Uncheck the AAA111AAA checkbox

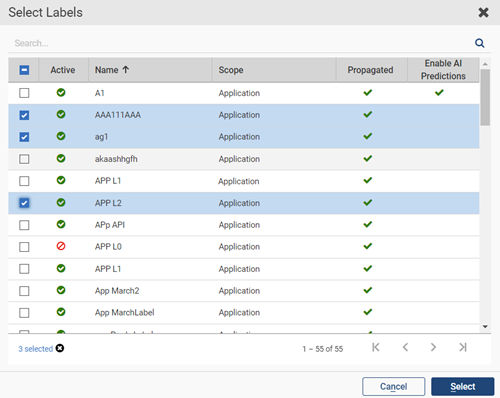tap(24, 115)
